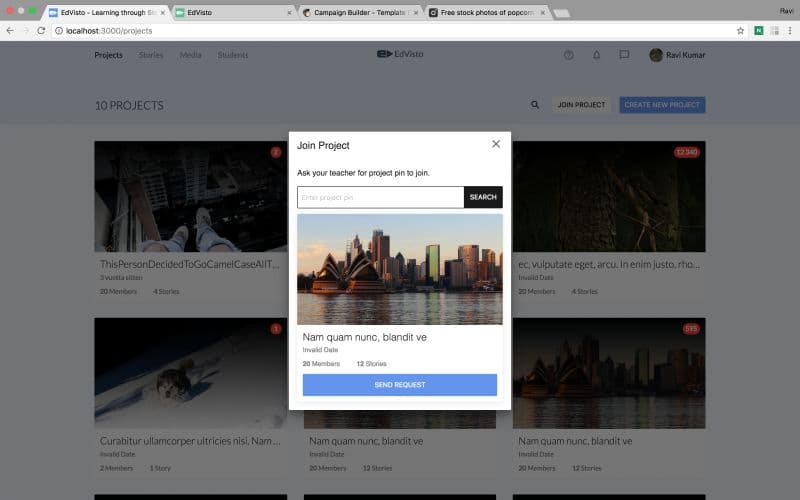
Task: Bookmark page with star icon
Action: pyautogui.click(x=740, y=31)
